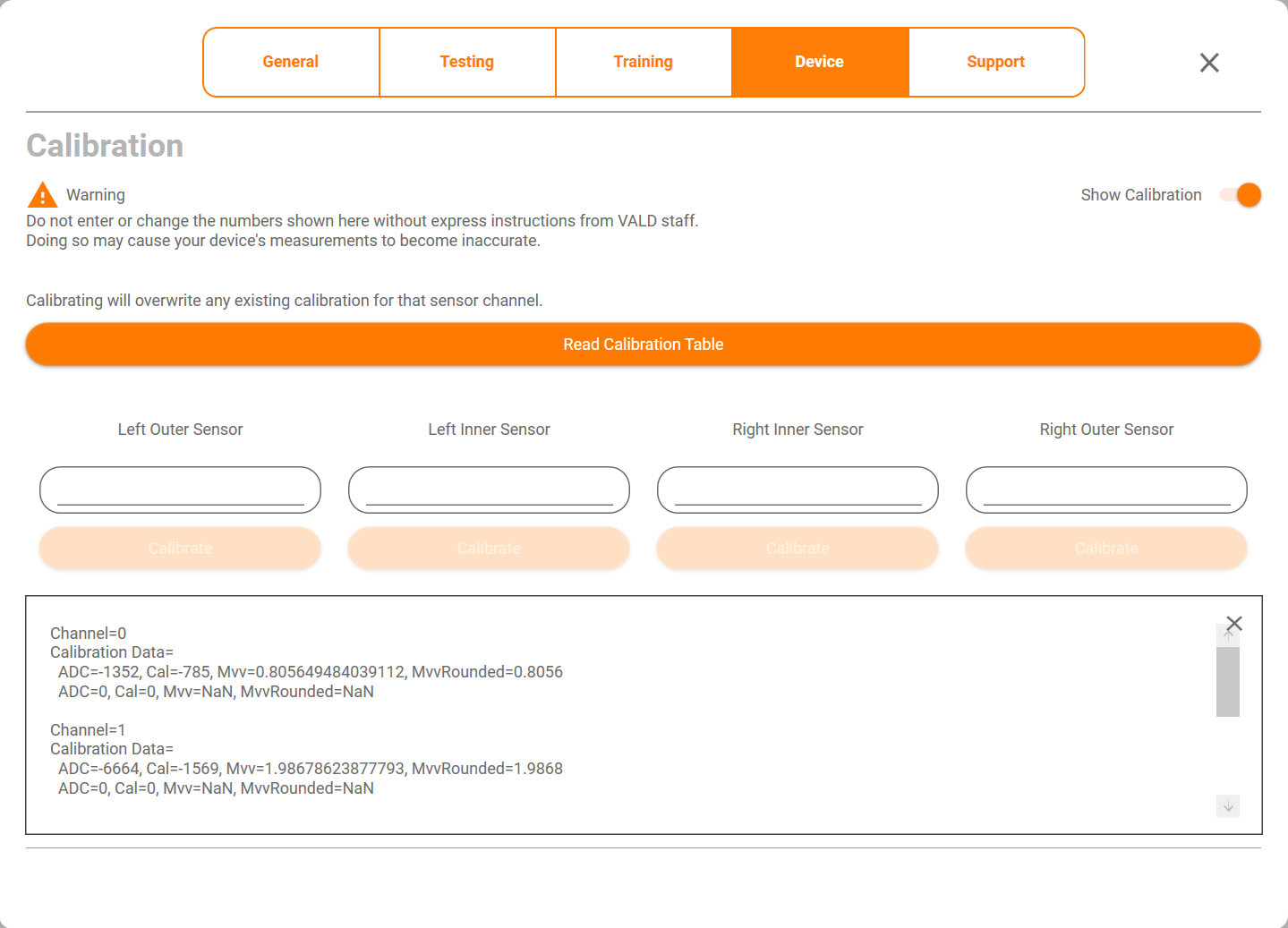Switch to the General tab

point(291,62)
